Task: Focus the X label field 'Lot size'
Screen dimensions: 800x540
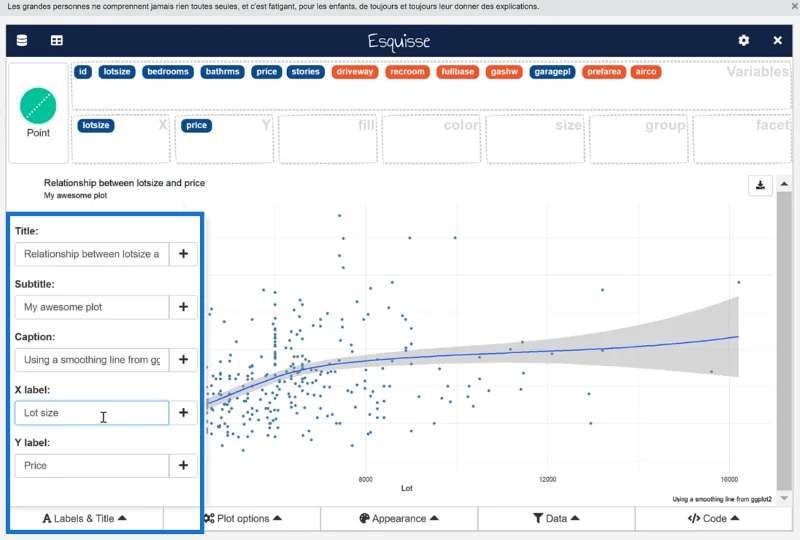Action: [x=92, y=412]
